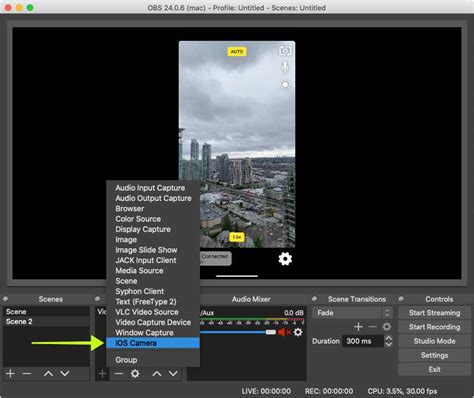474x398 pixels.
Task: Select Display Capture menu entry
Action: (153, 229)
